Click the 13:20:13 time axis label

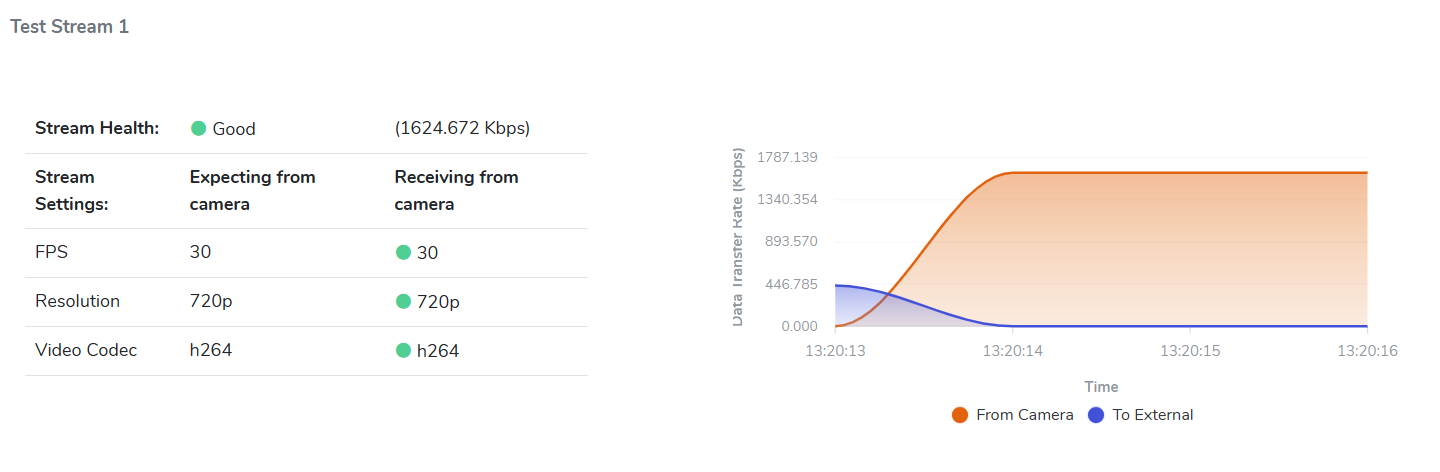click(836, 351)
